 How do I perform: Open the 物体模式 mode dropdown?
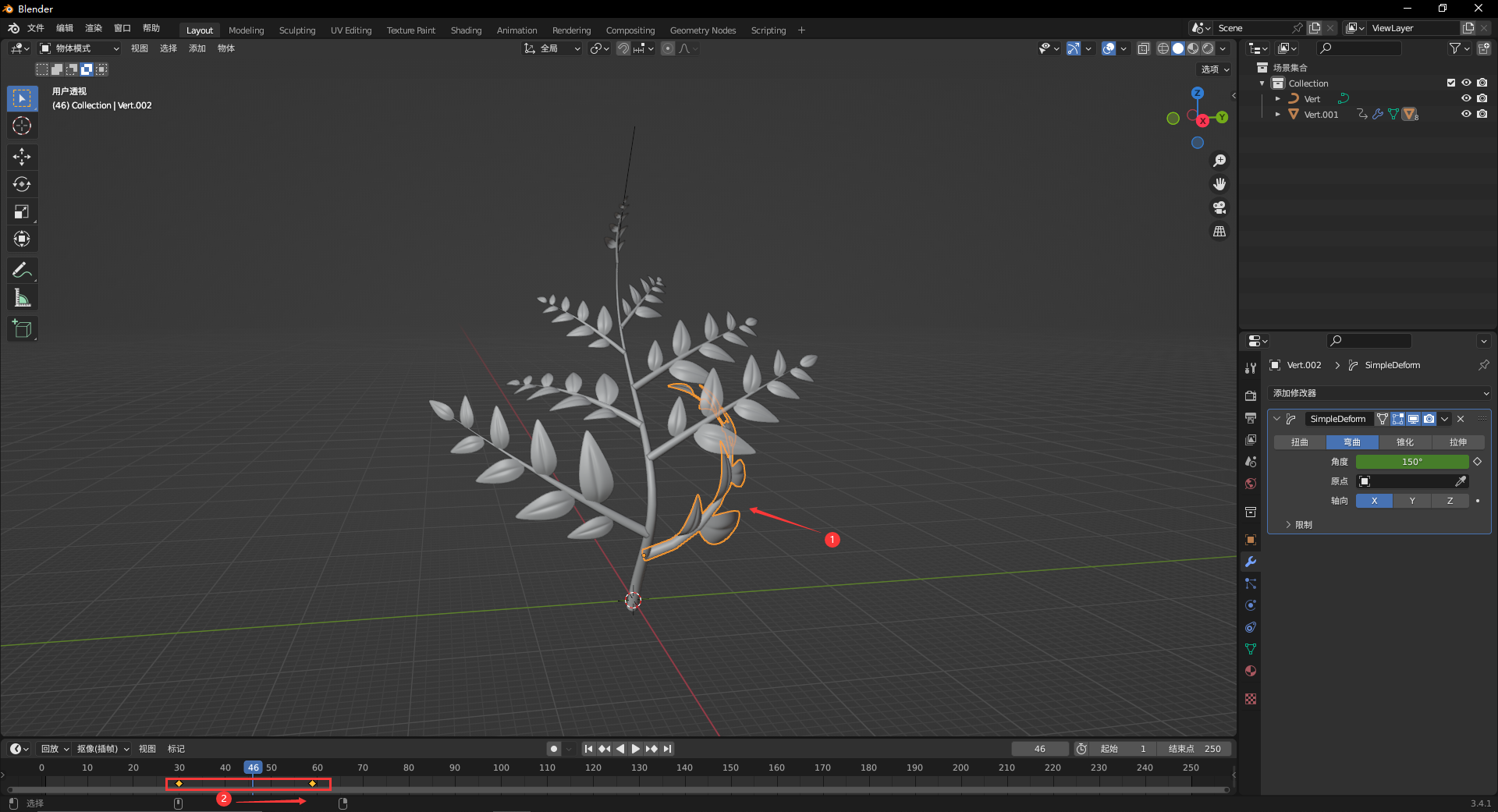[x=80, y=48]
